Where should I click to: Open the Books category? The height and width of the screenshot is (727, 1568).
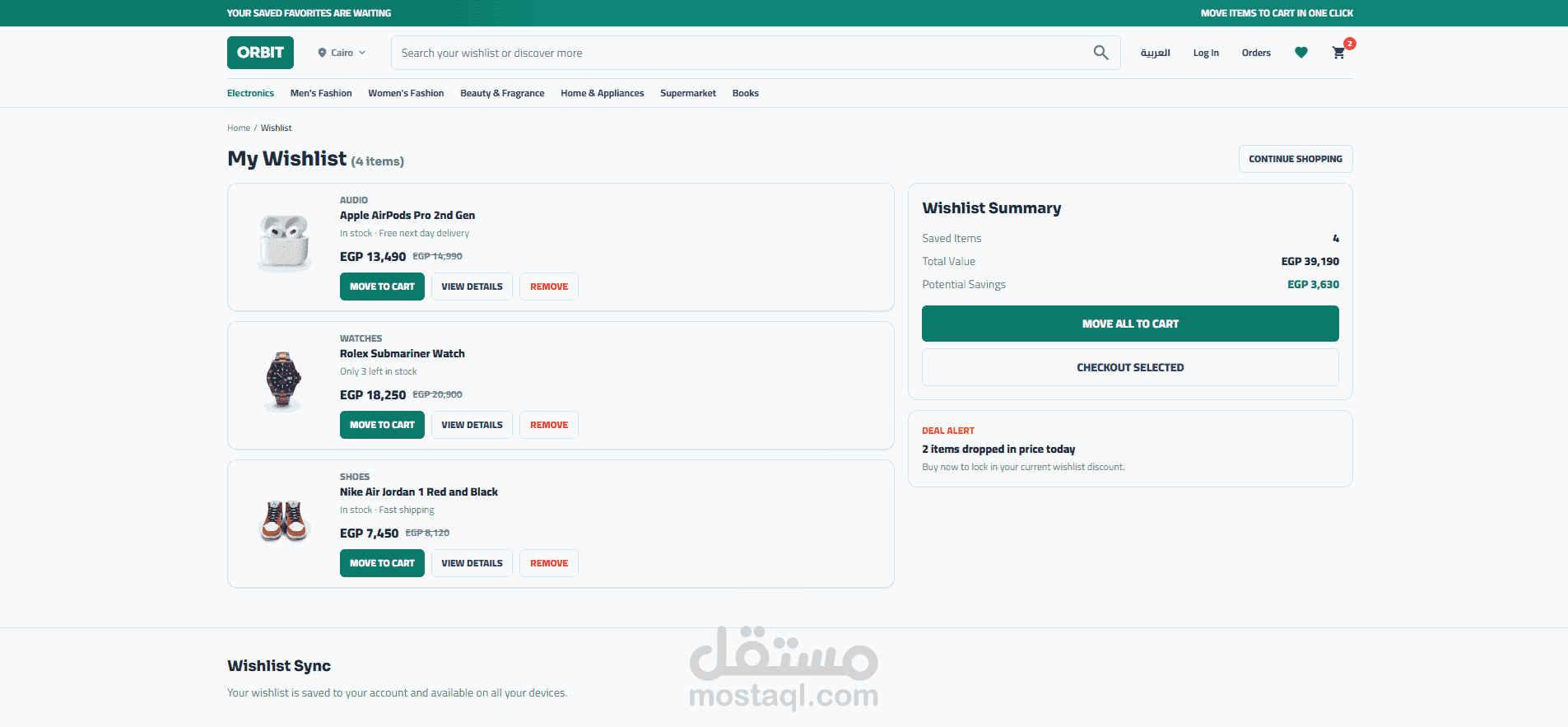tap(746, 93)
